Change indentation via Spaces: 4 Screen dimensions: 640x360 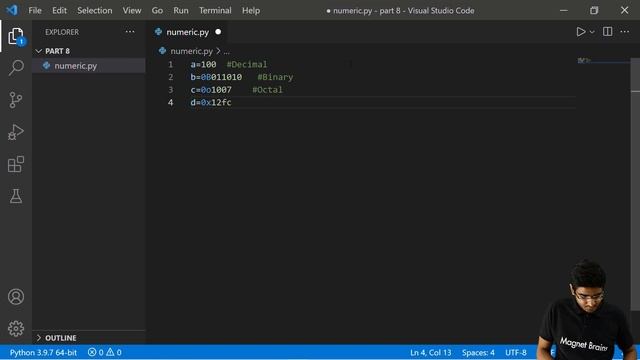(478, 352)
